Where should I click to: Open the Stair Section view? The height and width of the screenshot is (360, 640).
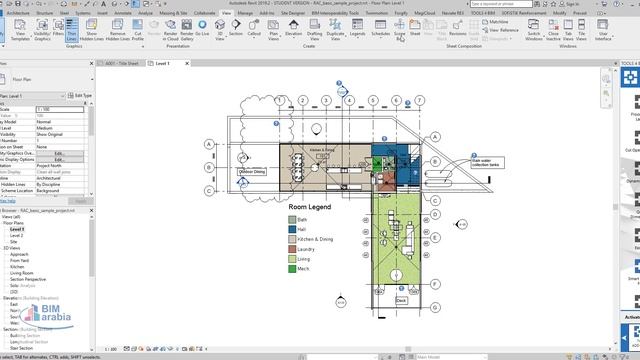pos(21,348)
